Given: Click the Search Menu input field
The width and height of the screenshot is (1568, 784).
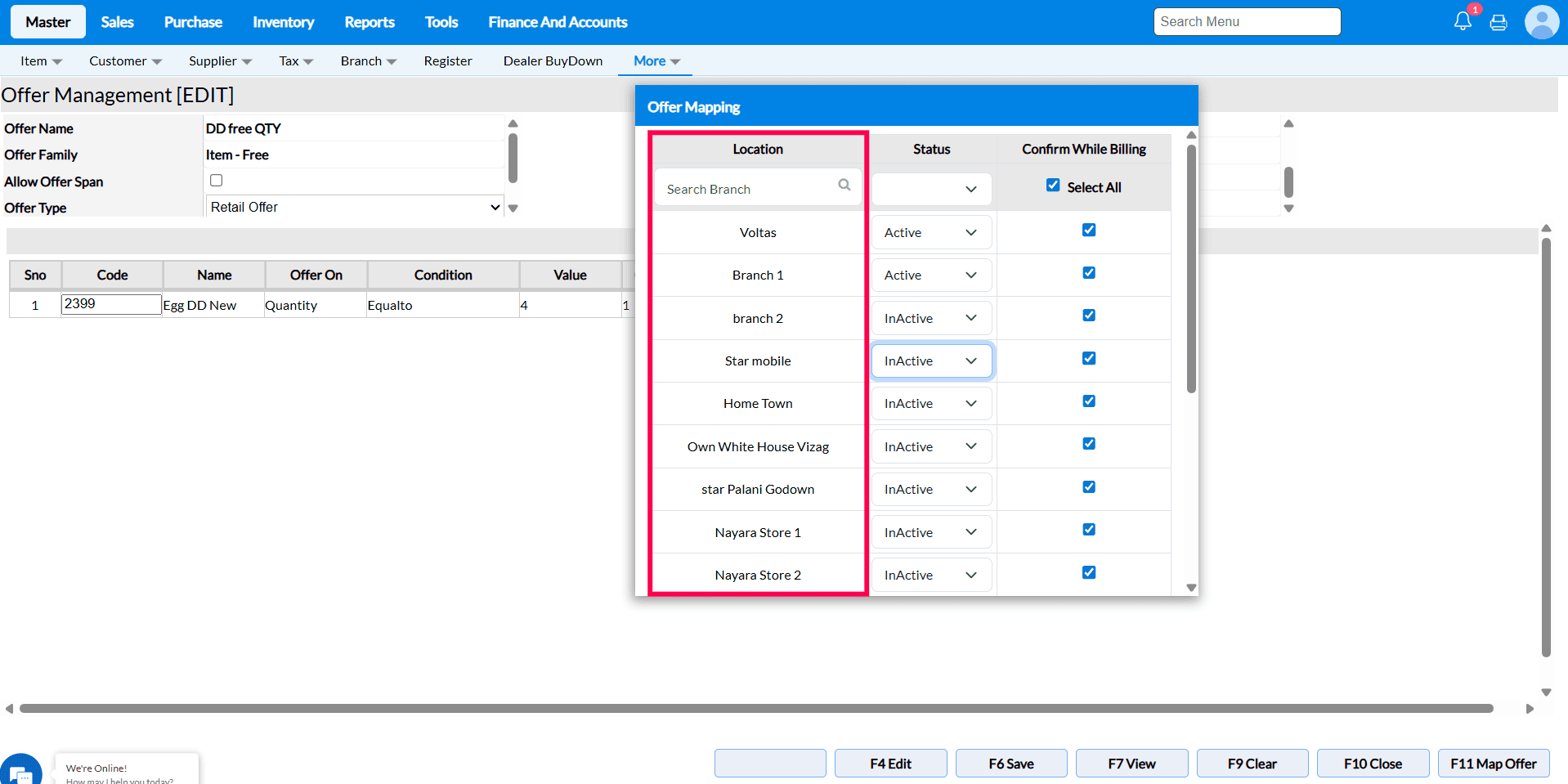Looking at the screenshot, I should click(1247, 22).
